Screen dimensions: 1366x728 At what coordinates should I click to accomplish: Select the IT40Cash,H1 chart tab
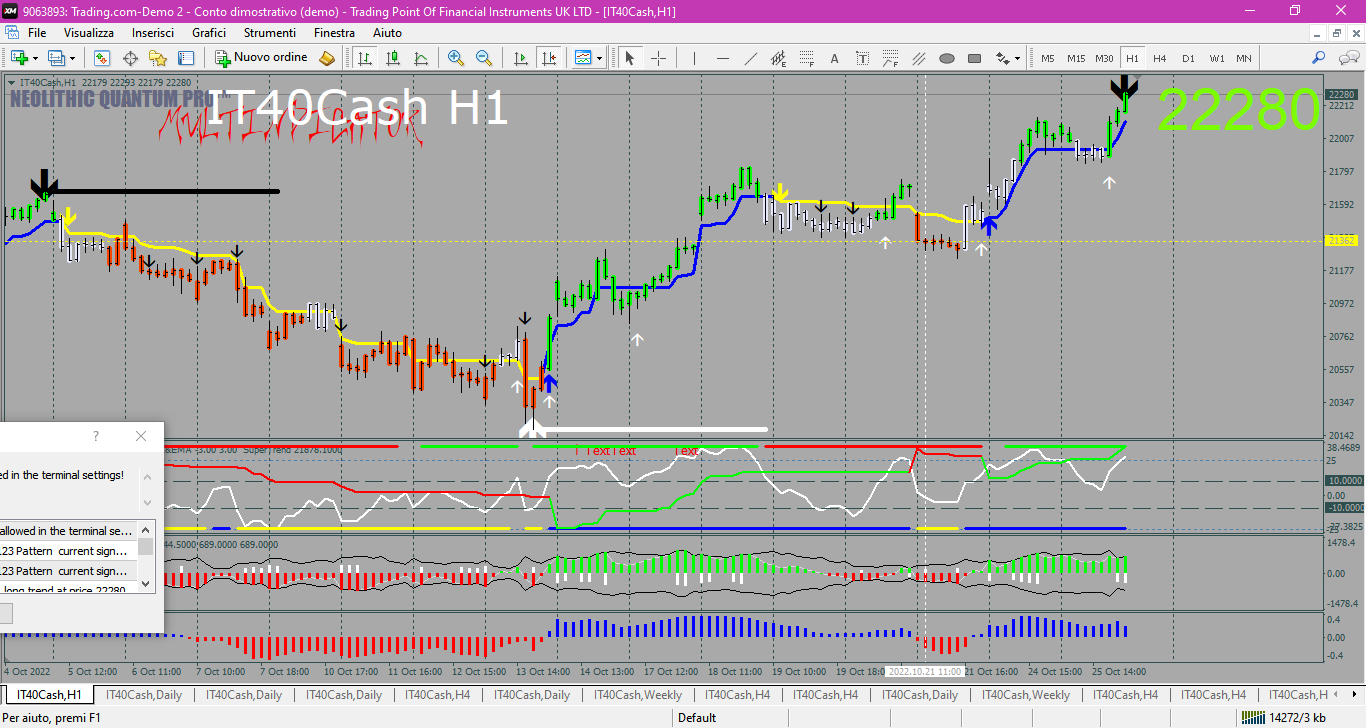(49, 694)
